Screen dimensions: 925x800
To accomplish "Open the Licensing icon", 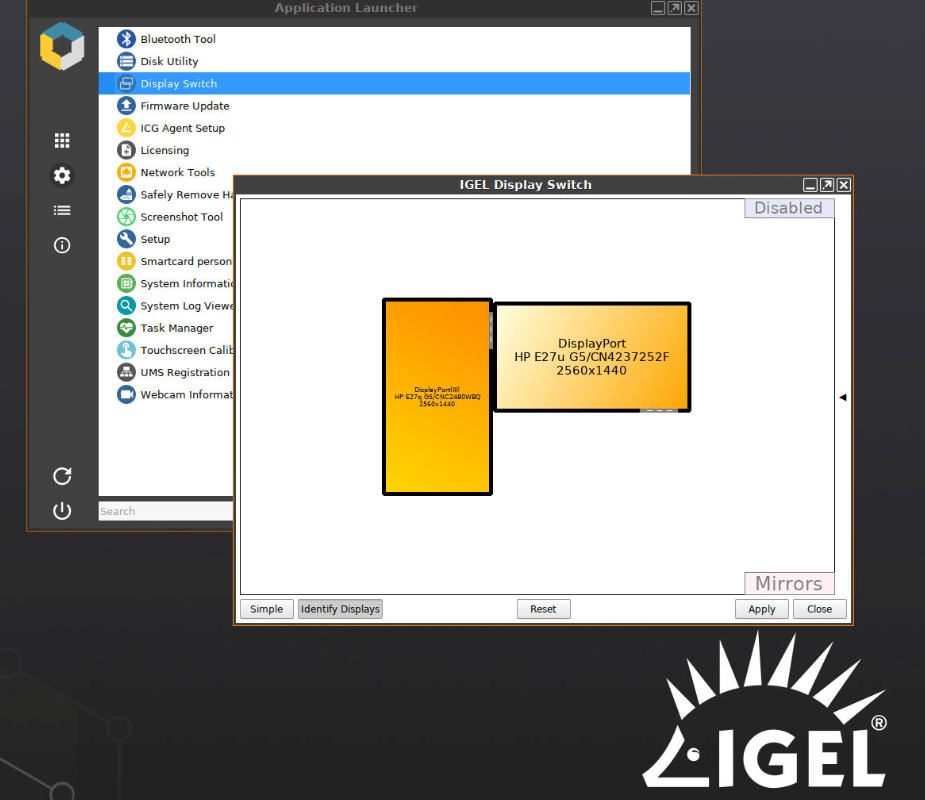I will pyautogui.click(x=126, y=150).
